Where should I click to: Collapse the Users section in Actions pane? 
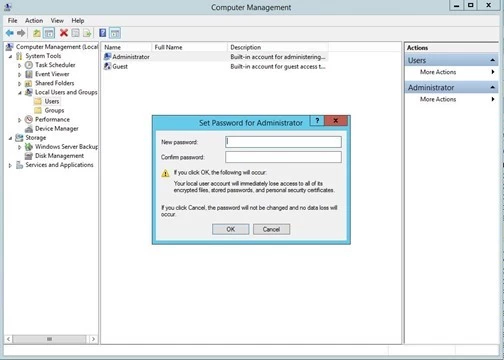[x=492, y=60]
